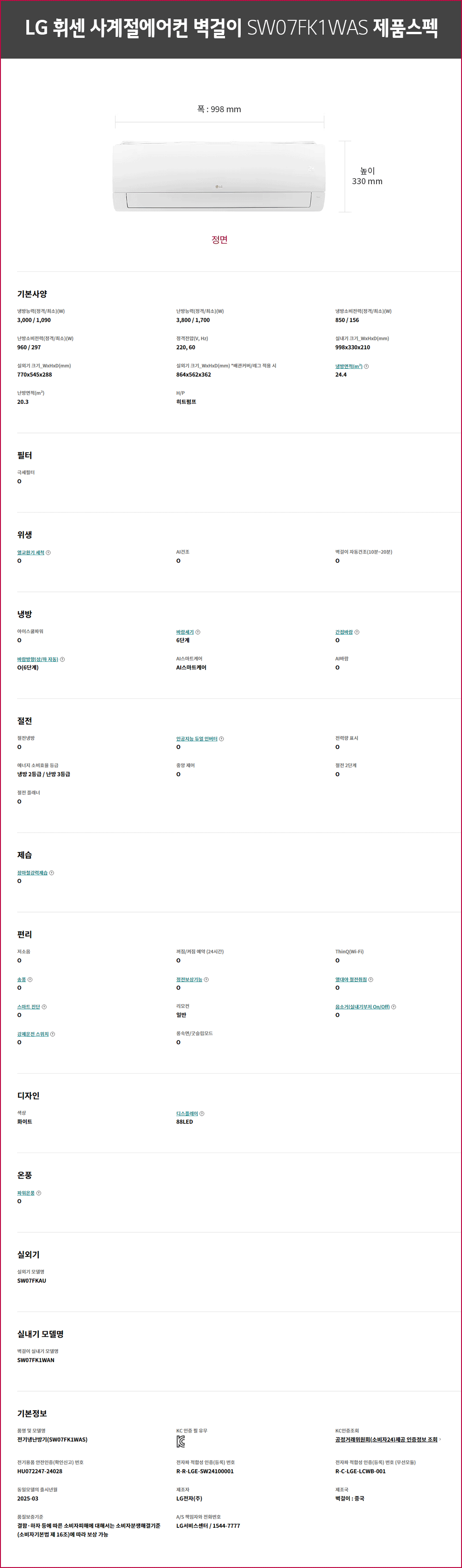Select the safety certification number 'HU072247-24028'

pyautogui.click(x=40, y=1471)
